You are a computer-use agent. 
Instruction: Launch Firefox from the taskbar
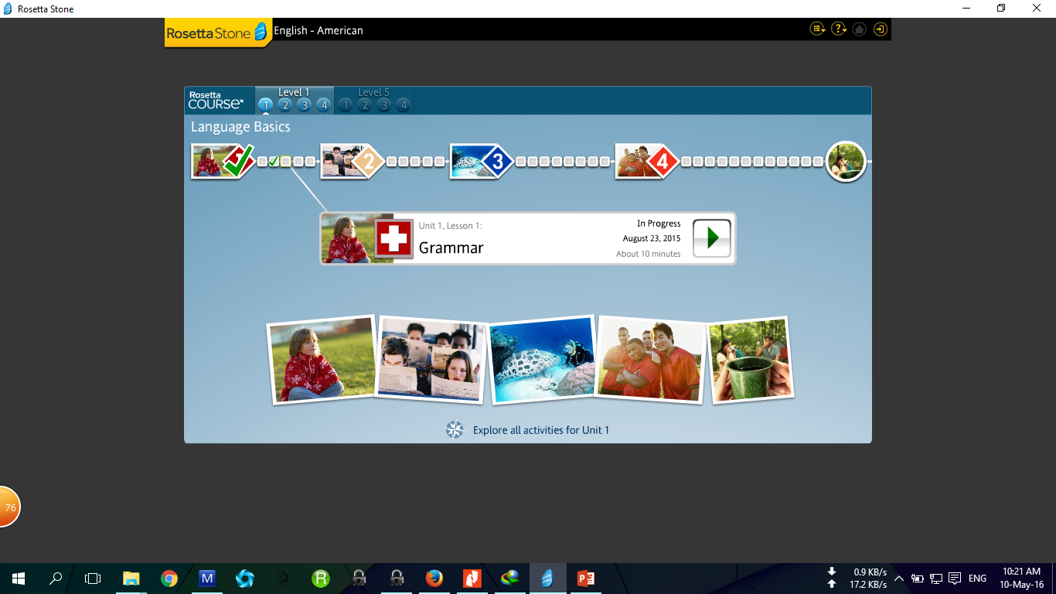(434, 579)
